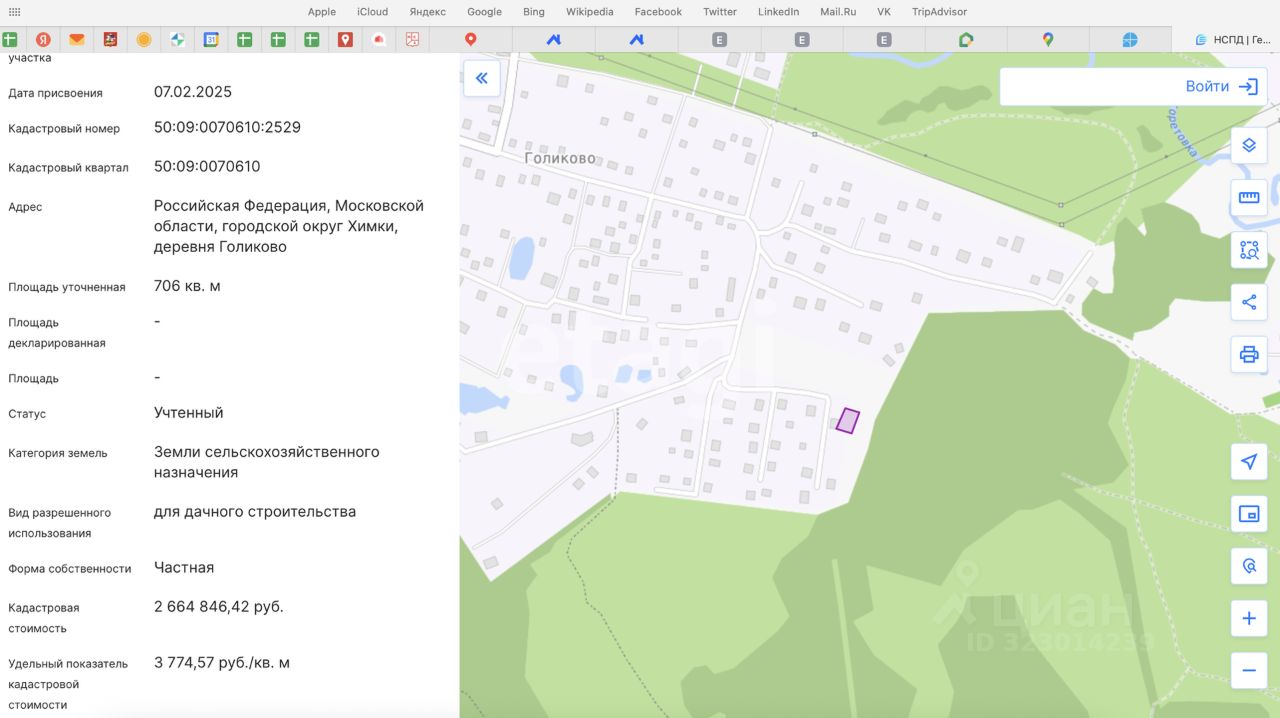This screenshot has height=718, width=1280.
Task: Open the map layers selector
Action: [1248, 145]
